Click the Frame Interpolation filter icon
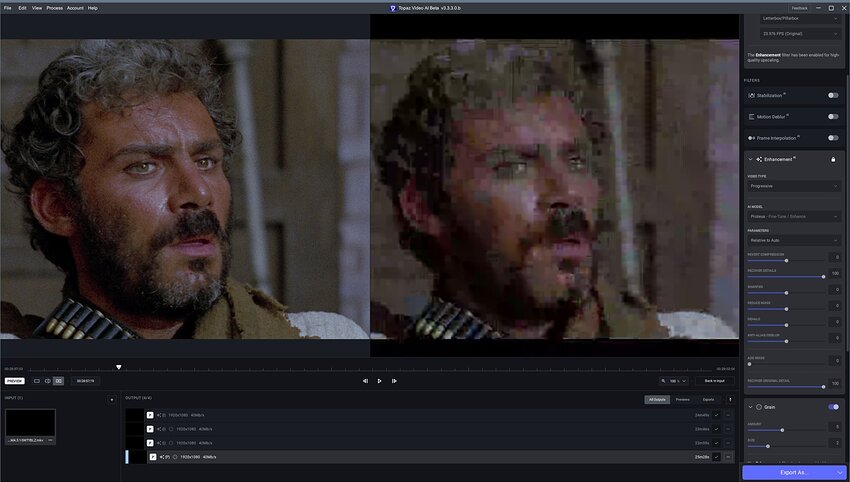 [751, 138]
